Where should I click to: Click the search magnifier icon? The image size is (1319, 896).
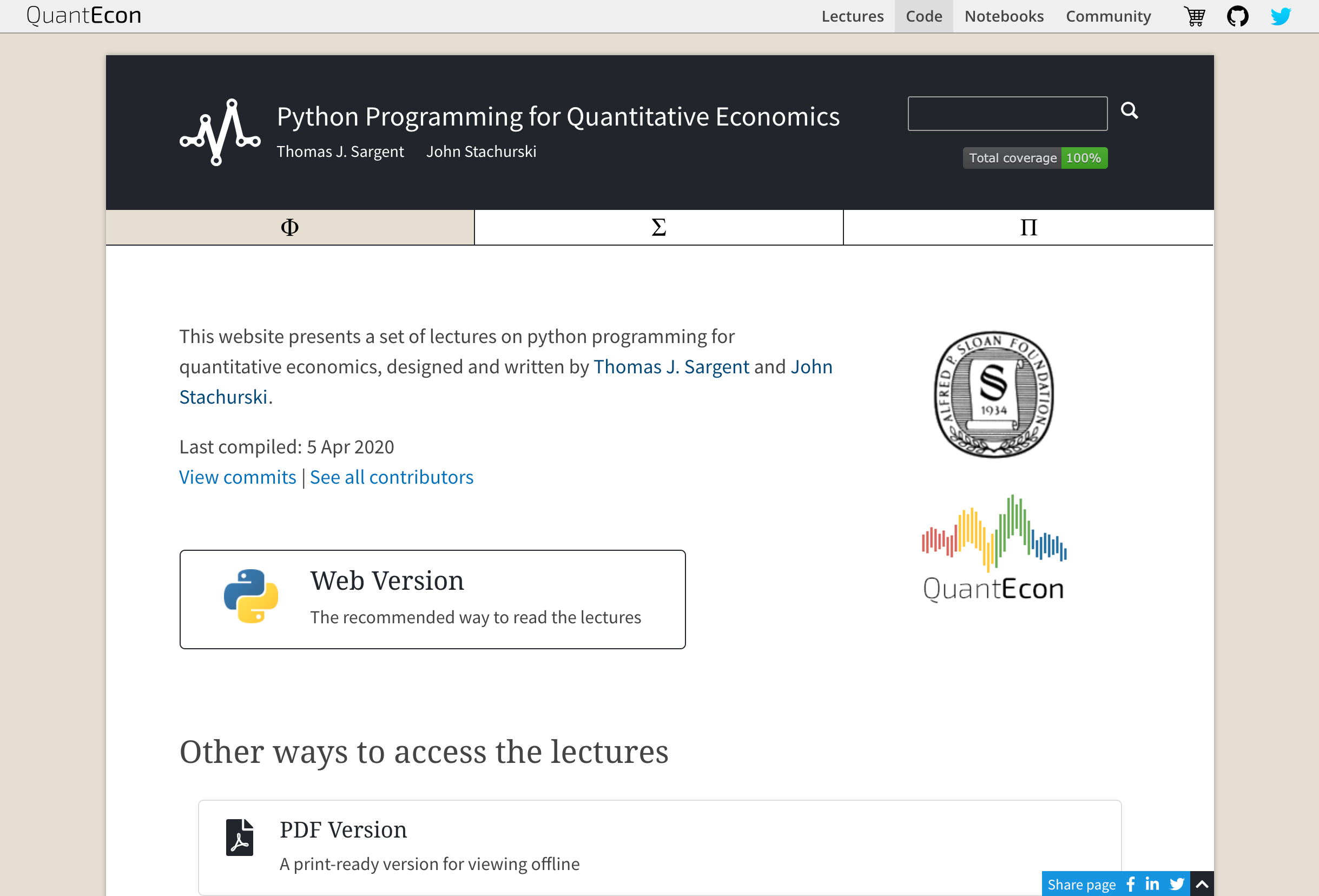(1129, 110)
